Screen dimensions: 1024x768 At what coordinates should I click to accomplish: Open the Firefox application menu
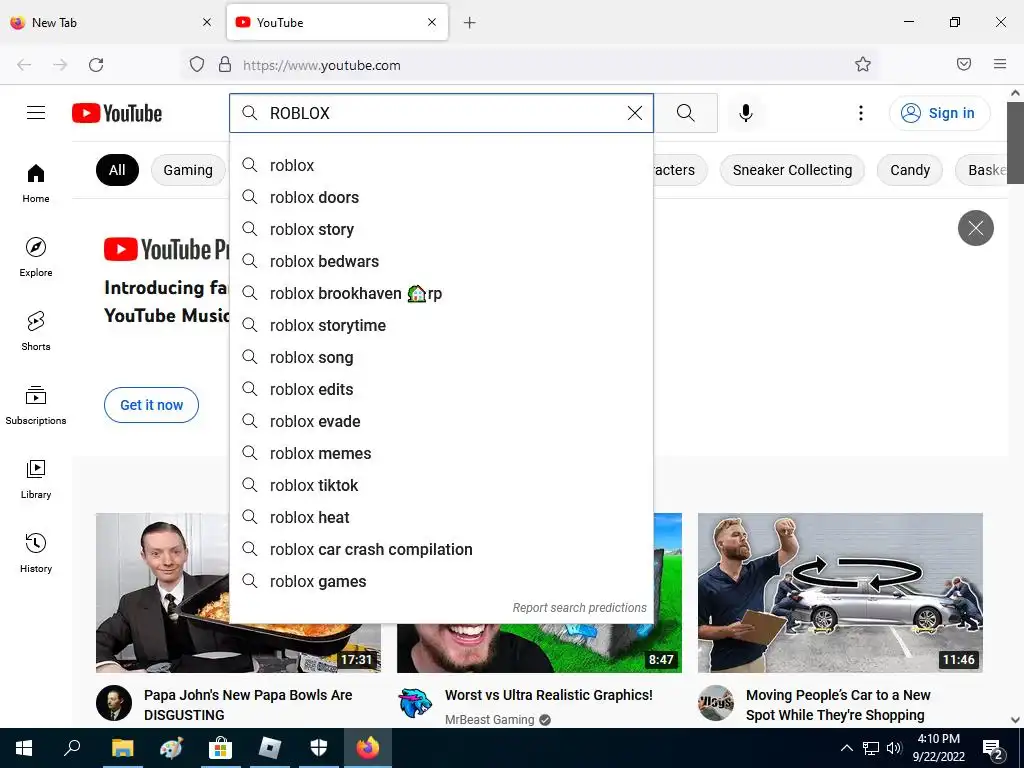(1000, 64)
